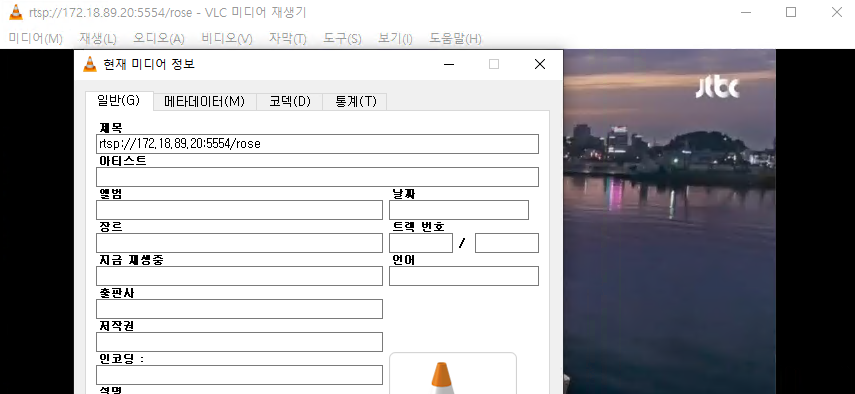The width and height of the screenshot is (855, 394).
Task: Click the video playback area with night river scene
Action: pyautogui.click(x=669, y=221)
